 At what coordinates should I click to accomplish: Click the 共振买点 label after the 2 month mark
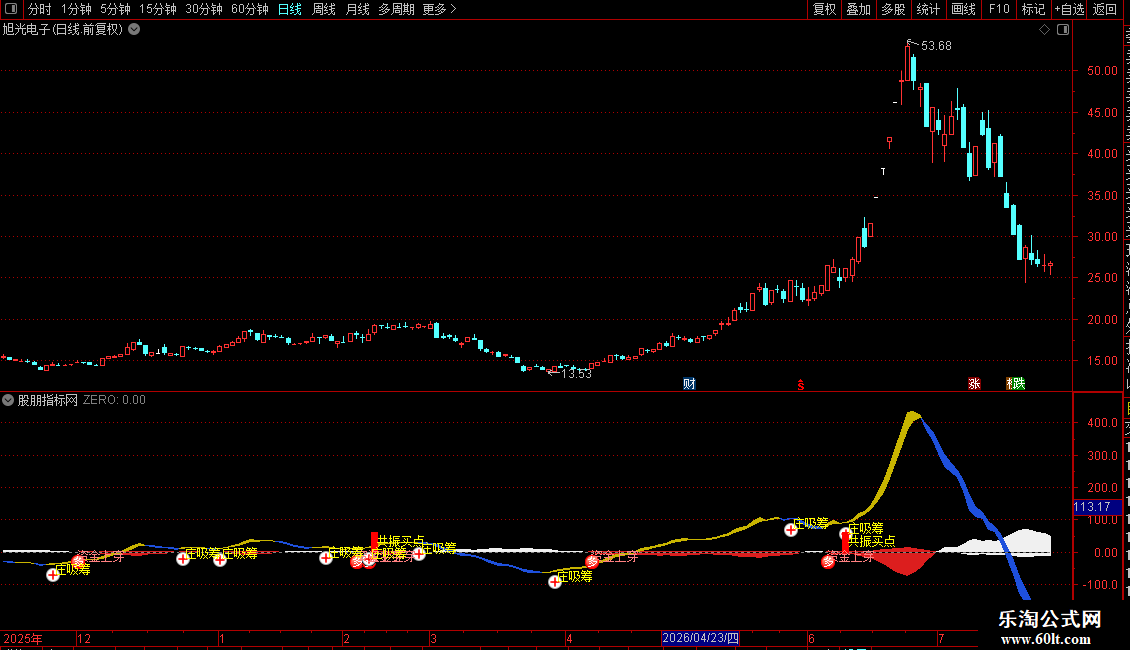[401, 541]
